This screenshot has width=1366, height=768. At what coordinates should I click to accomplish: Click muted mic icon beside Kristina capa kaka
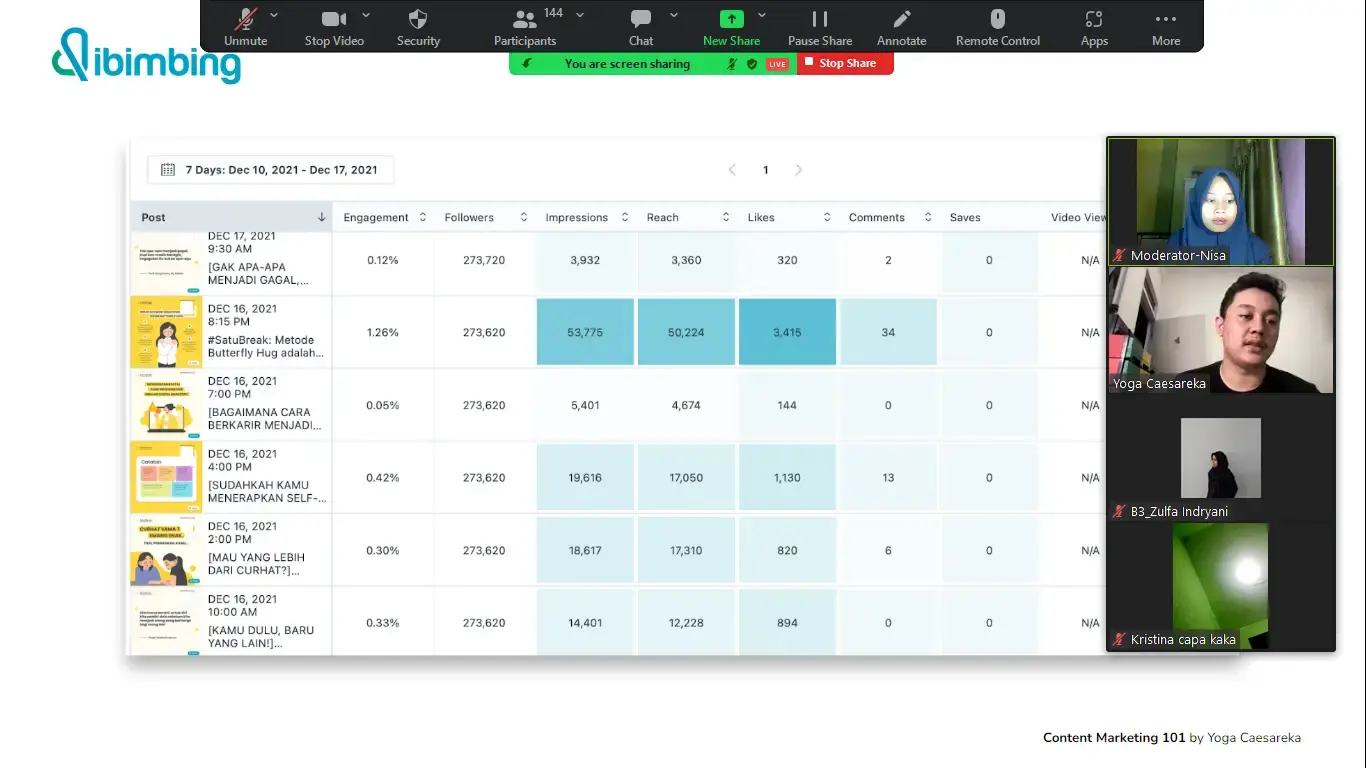coord(1120,640)
